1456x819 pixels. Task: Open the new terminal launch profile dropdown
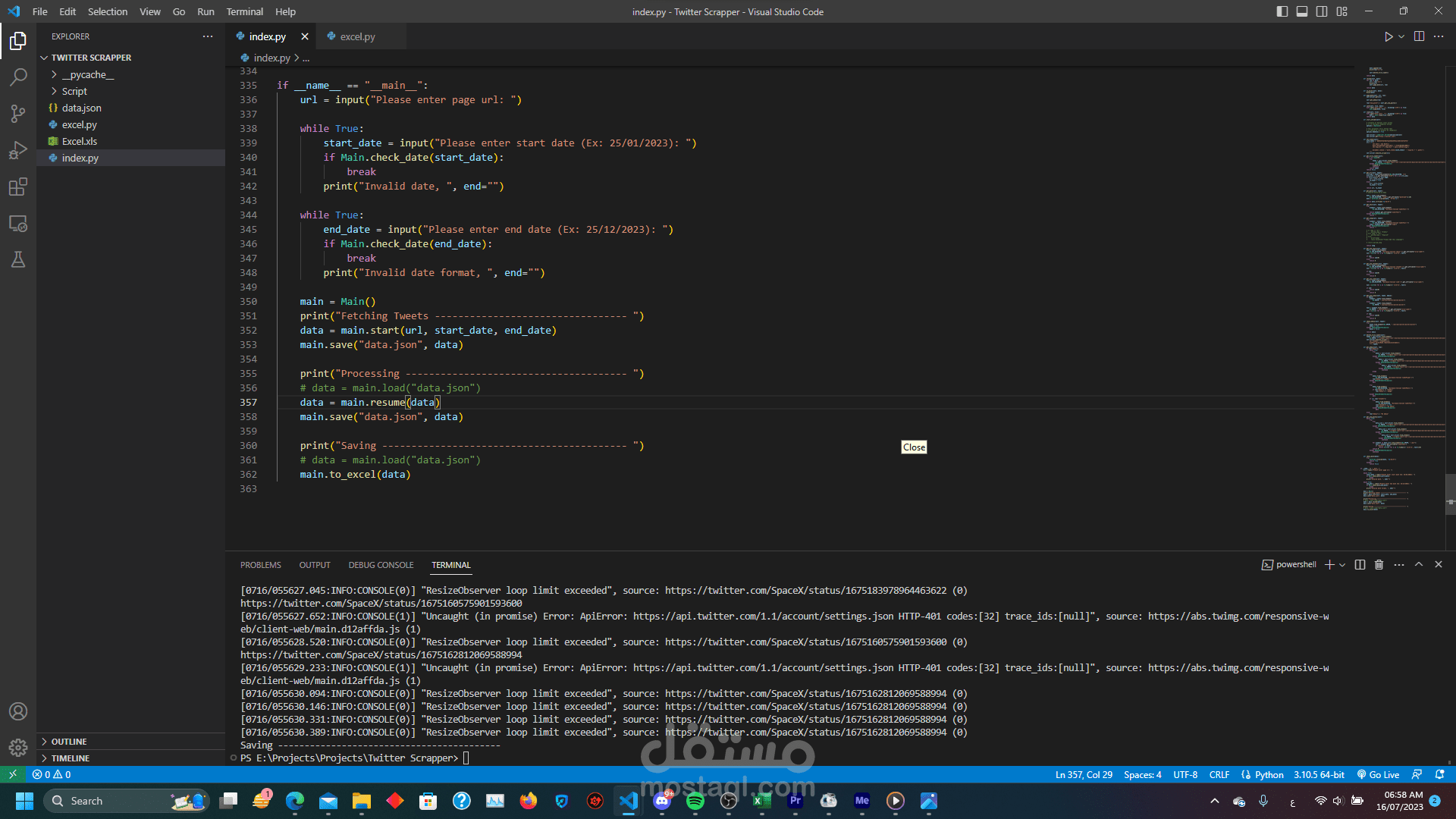(x=1342, y=565)
